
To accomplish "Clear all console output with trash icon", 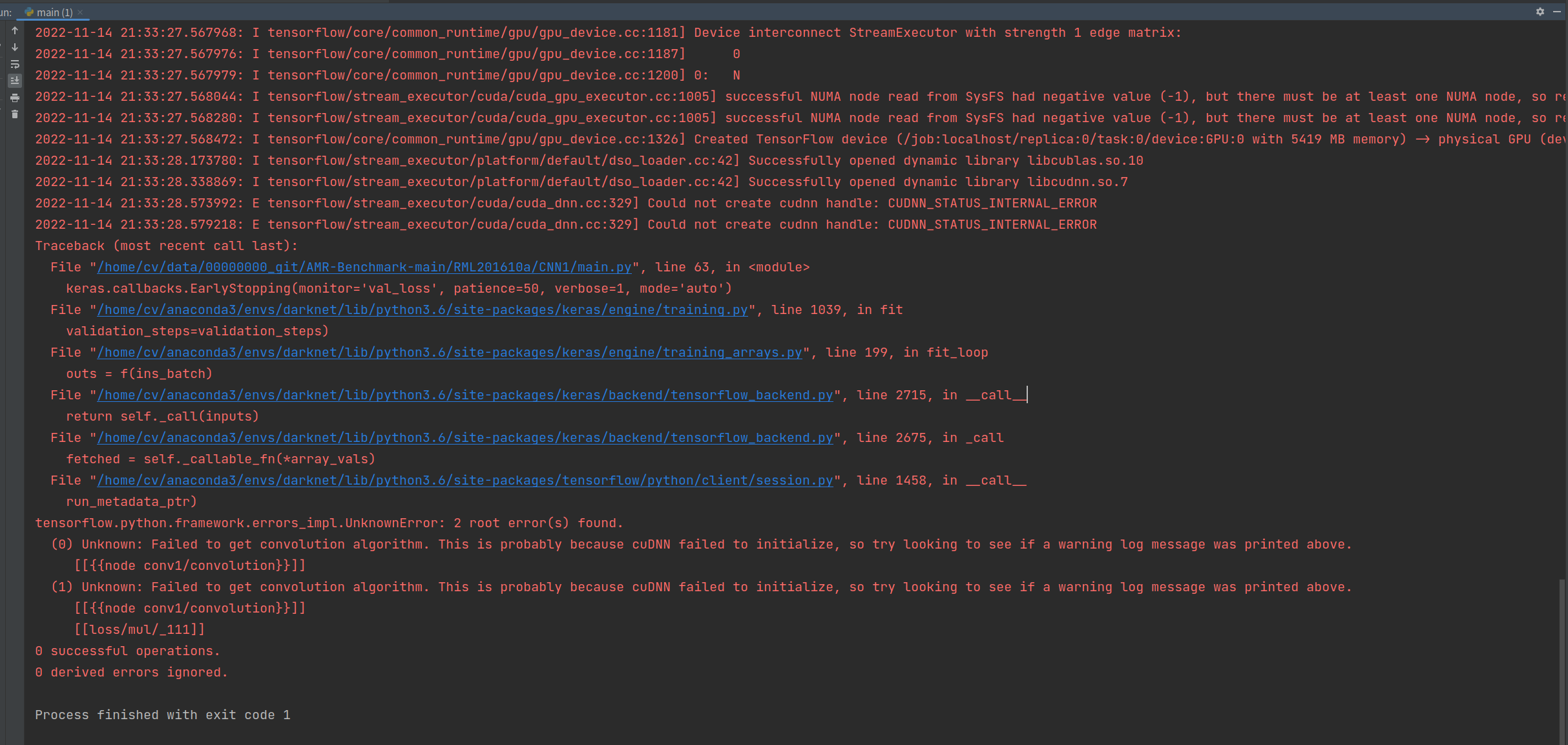I will pyautogui.click(x=15, y=114).
